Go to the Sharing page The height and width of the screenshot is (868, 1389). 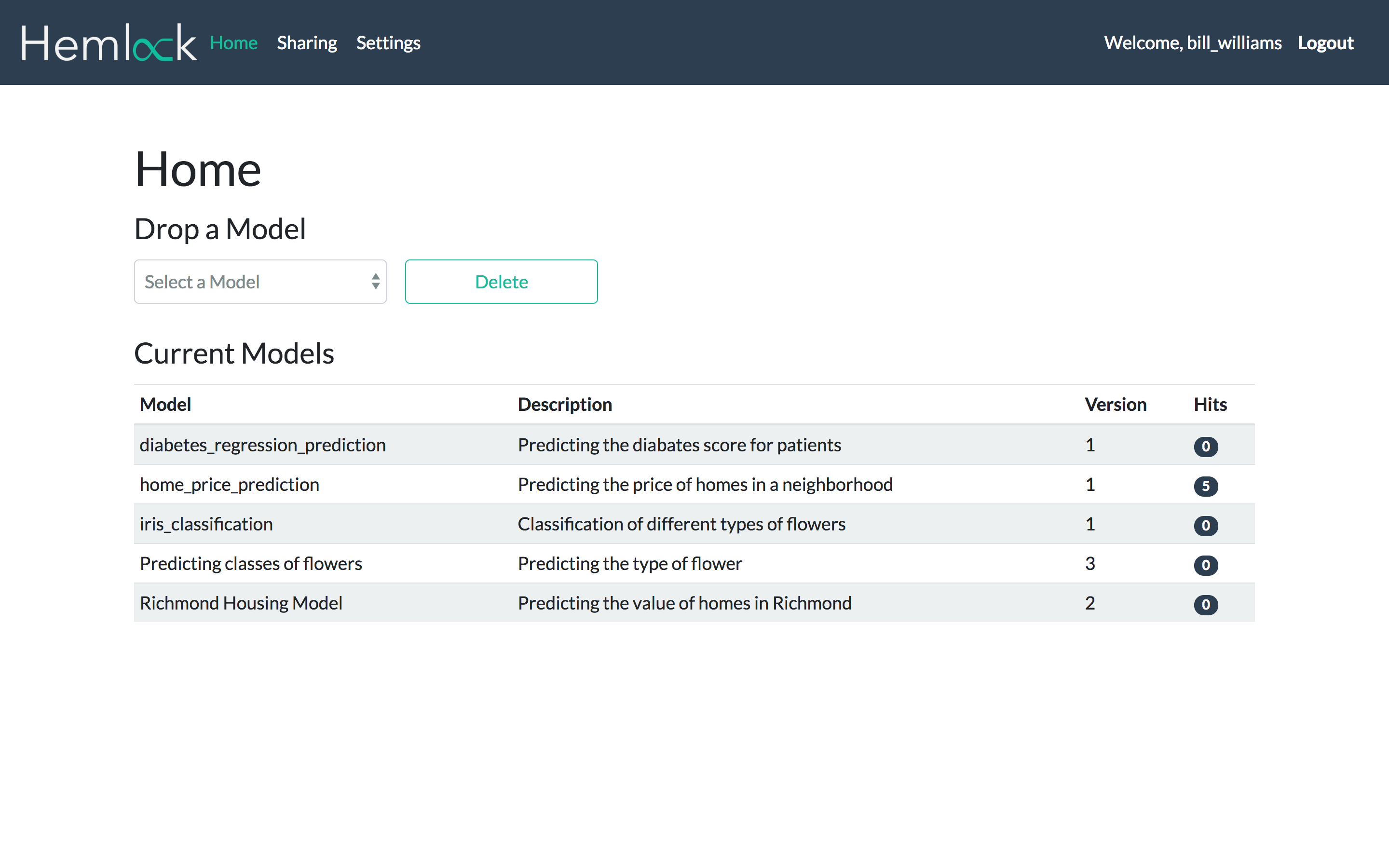click(x=307, y=43)
